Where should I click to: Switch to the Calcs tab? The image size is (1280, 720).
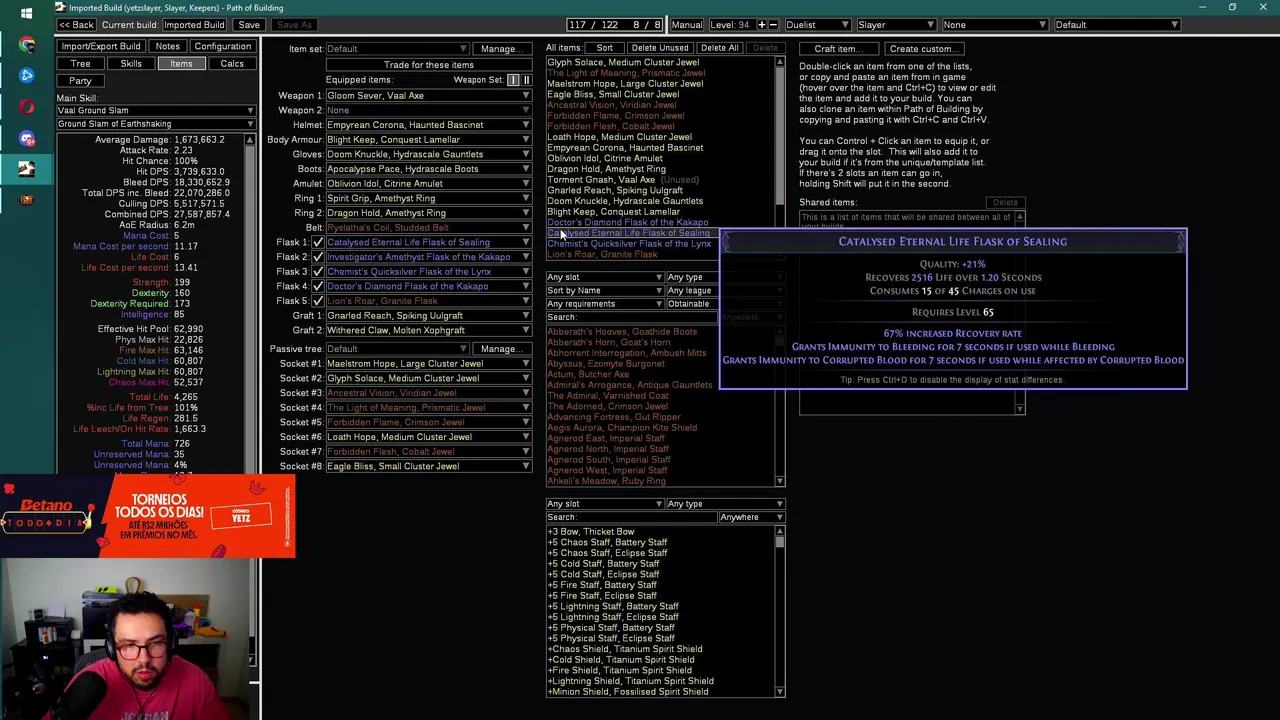point(232,64)
